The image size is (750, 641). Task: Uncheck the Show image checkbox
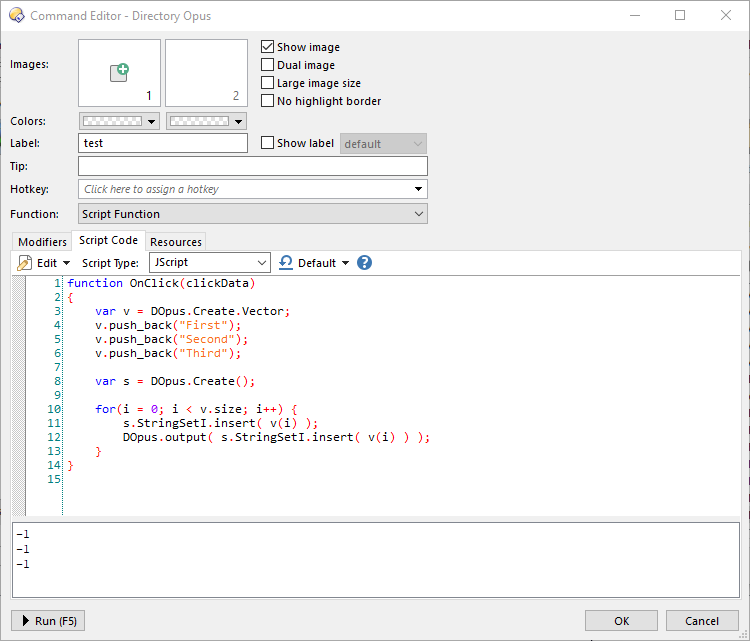[268, 47]
